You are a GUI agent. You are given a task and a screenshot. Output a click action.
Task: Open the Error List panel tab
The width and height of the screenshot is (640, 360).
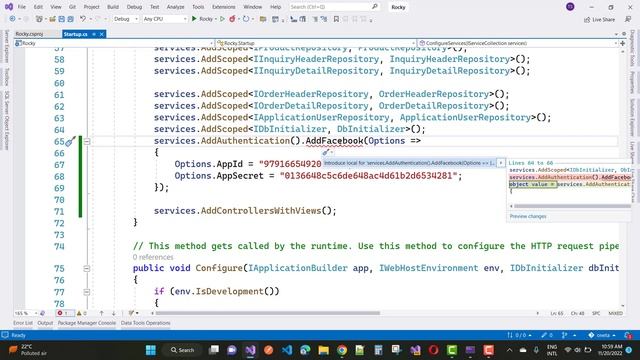pyautogui.click(x=23, y=323)
